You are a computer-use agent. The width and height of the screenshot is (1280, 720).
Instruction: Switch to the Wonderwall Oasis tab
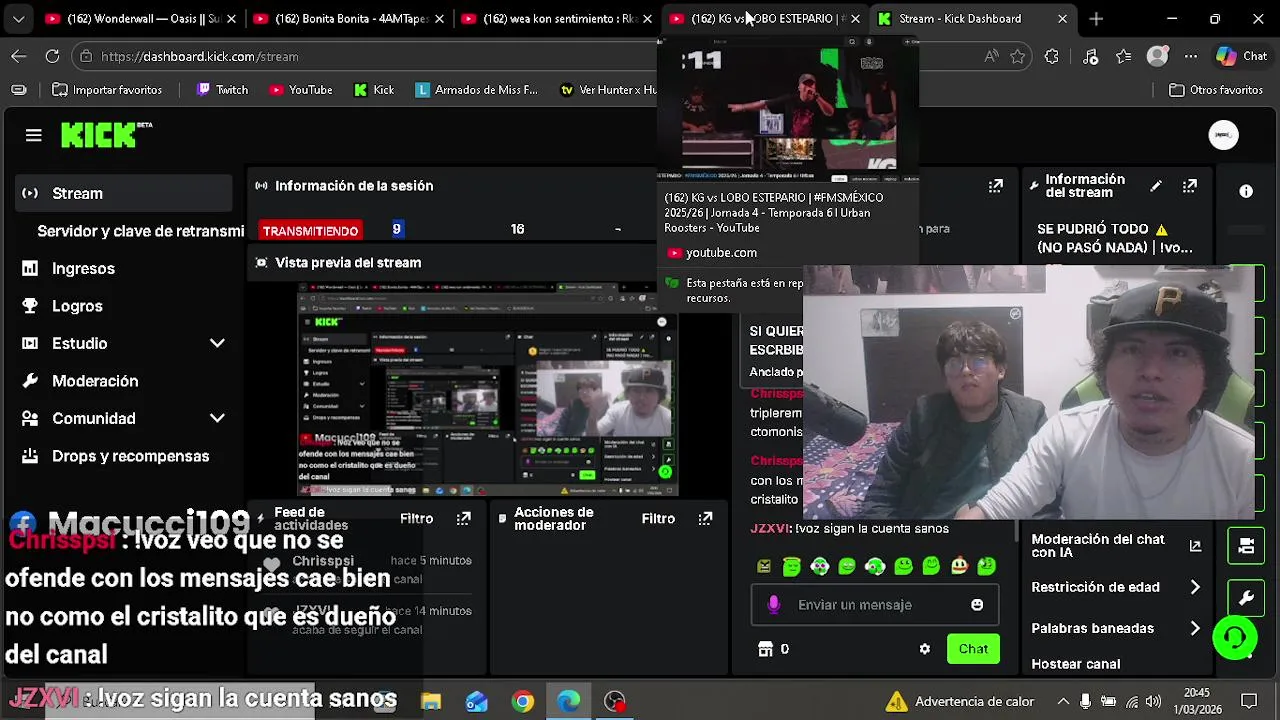[x=143, y=18]
